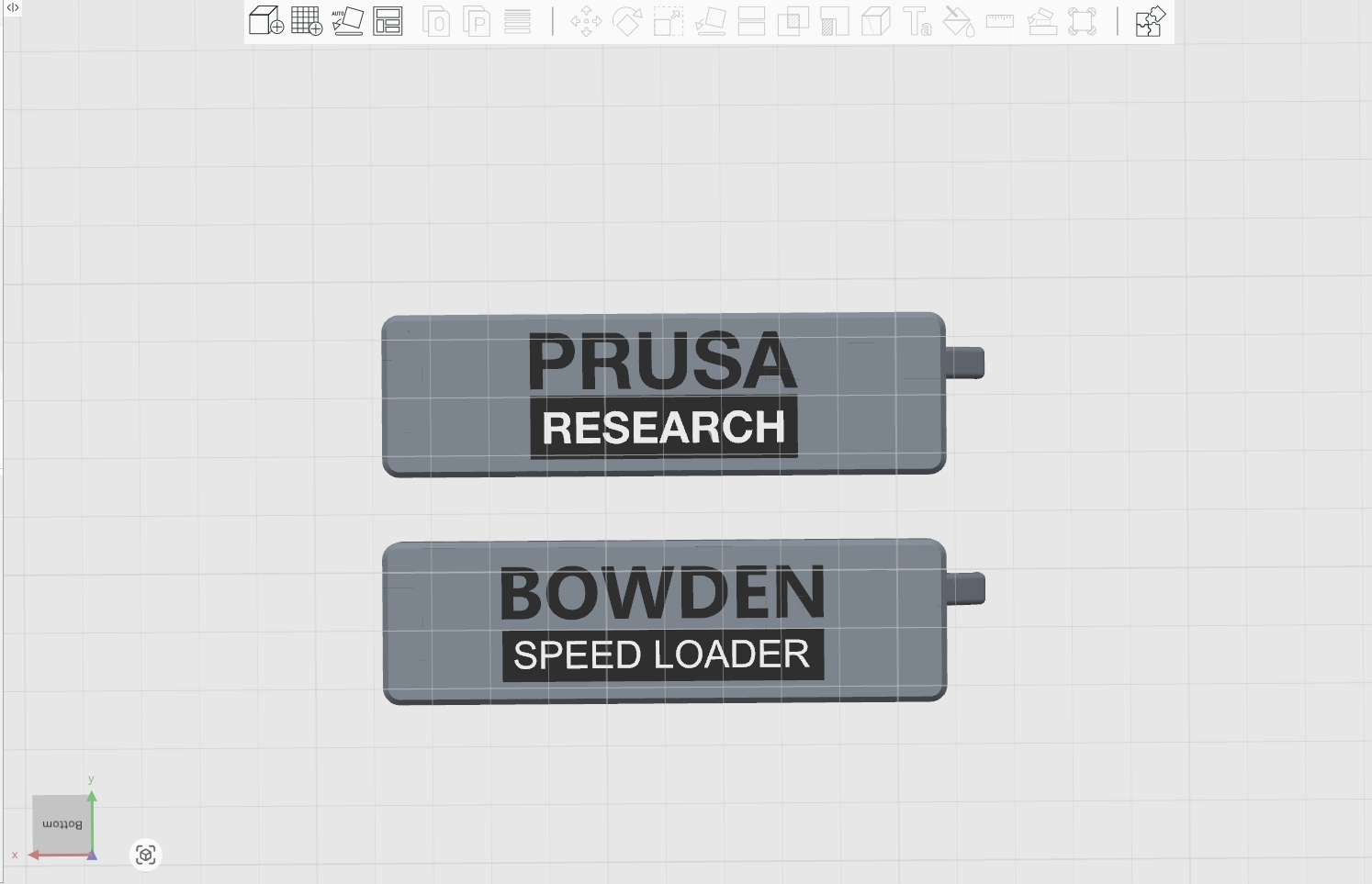
Task: Click the Split to objects icon
Action: (x=436, y=21)
